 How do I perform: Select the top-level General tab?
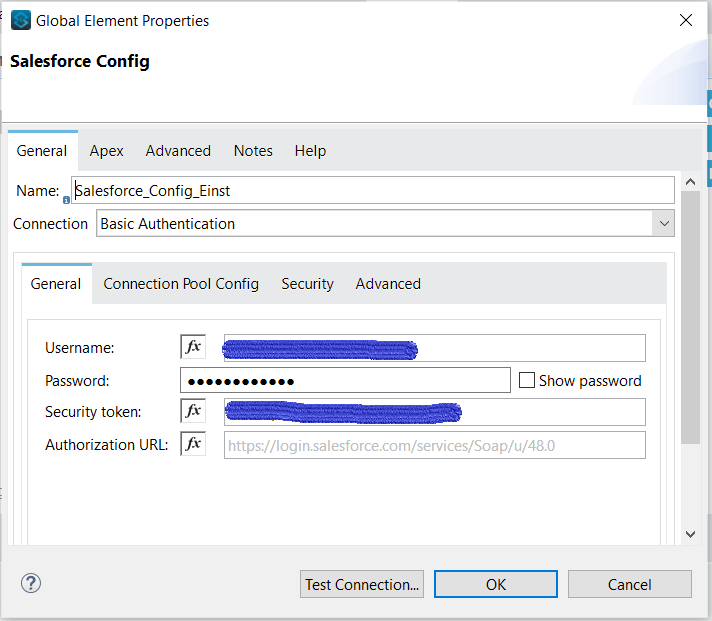point(42,151)
